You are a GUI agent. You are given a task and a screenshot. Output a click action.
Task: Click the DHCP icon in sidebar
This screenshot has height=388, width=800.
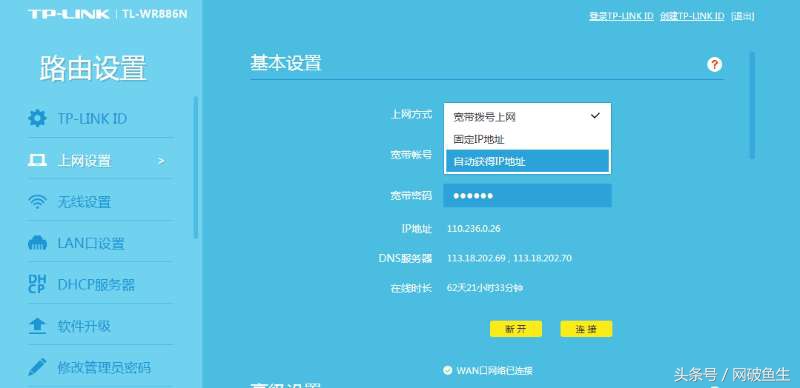point(37,284)
